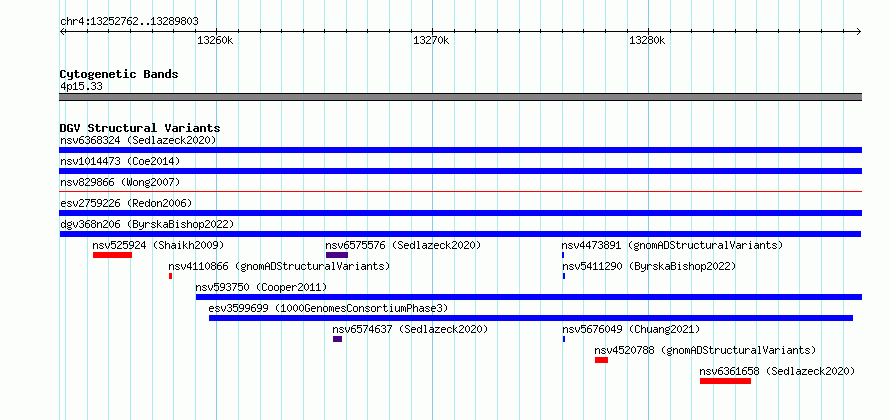Click the gray 4p15.33 cytogenetic band bar
The width and height of the screenshot is (890, 420).
[460, 97]
